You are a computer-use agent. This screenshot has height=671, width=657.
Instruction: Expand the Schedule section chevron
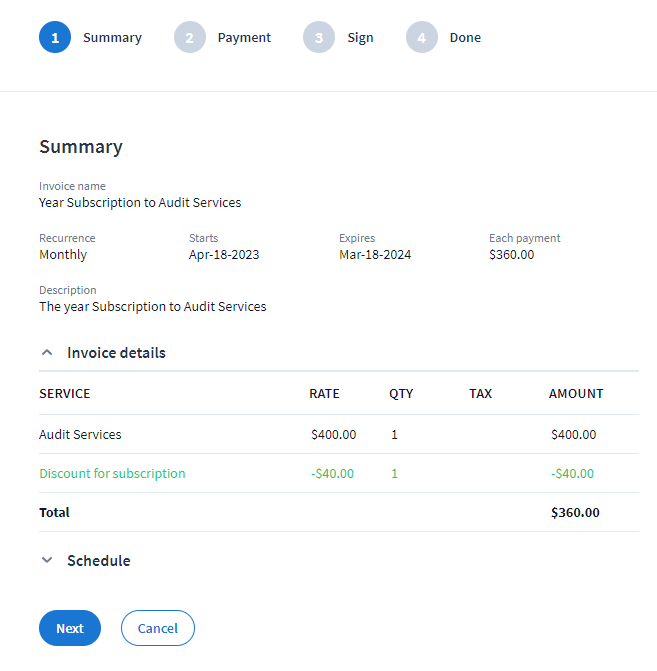(x=47, y=561)
